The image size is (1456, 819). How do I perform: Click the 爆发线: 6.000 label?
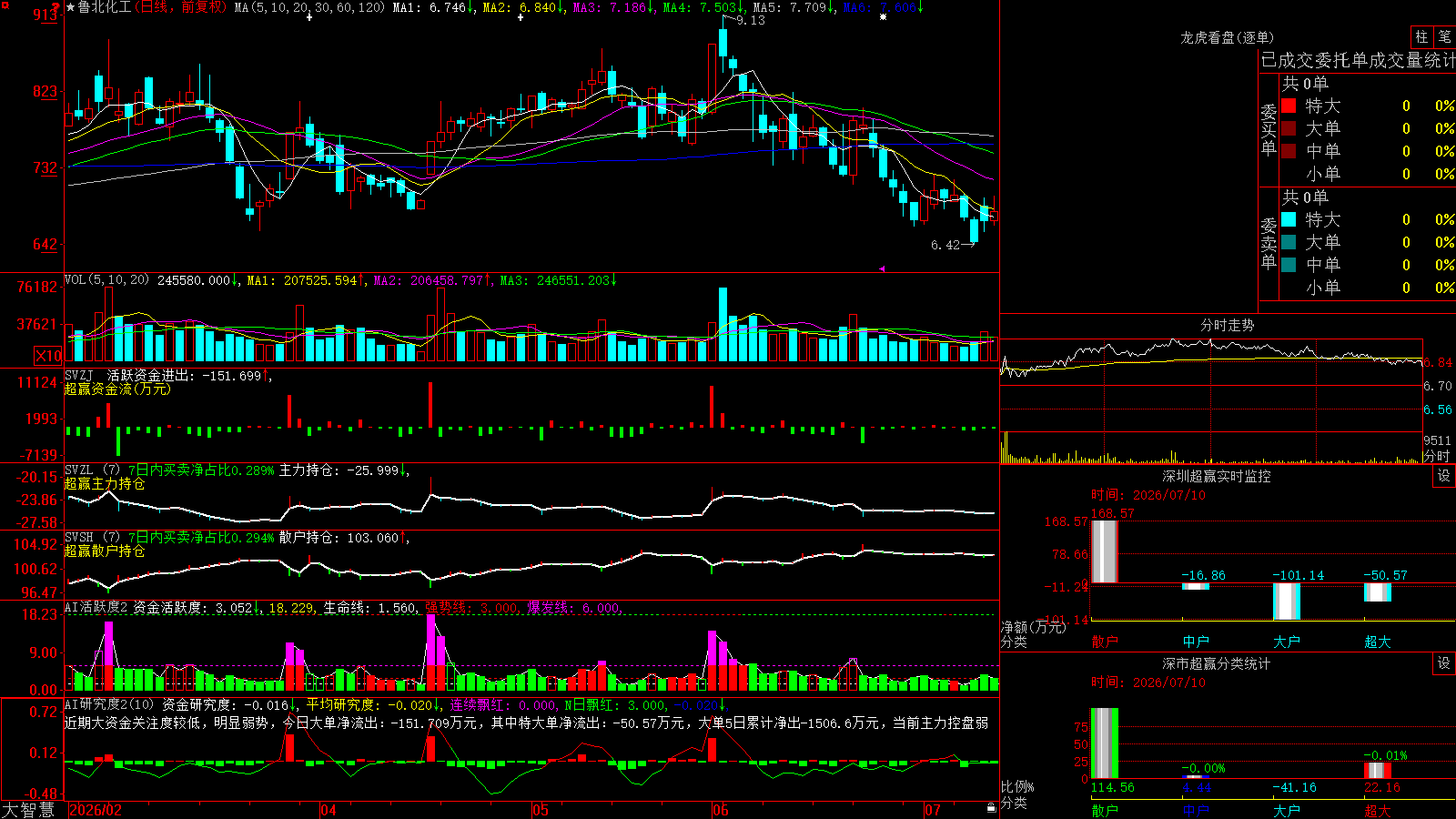[x=573, y=608]
